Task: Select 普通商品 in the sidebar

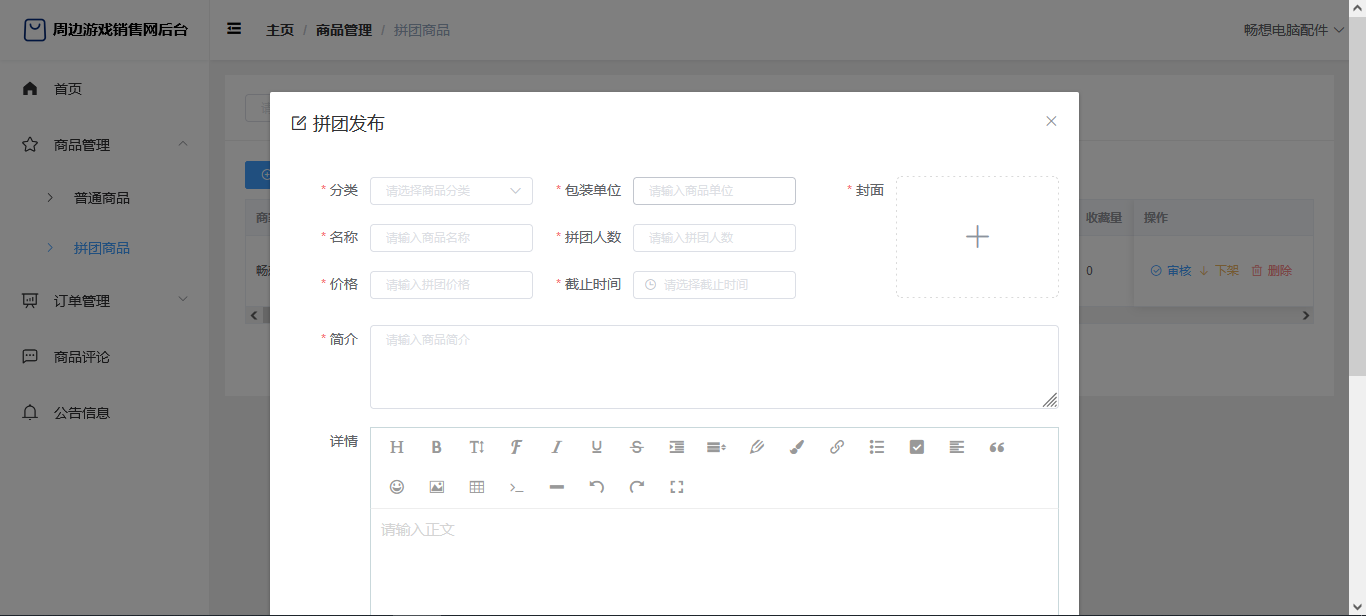Action: point(102,198)
